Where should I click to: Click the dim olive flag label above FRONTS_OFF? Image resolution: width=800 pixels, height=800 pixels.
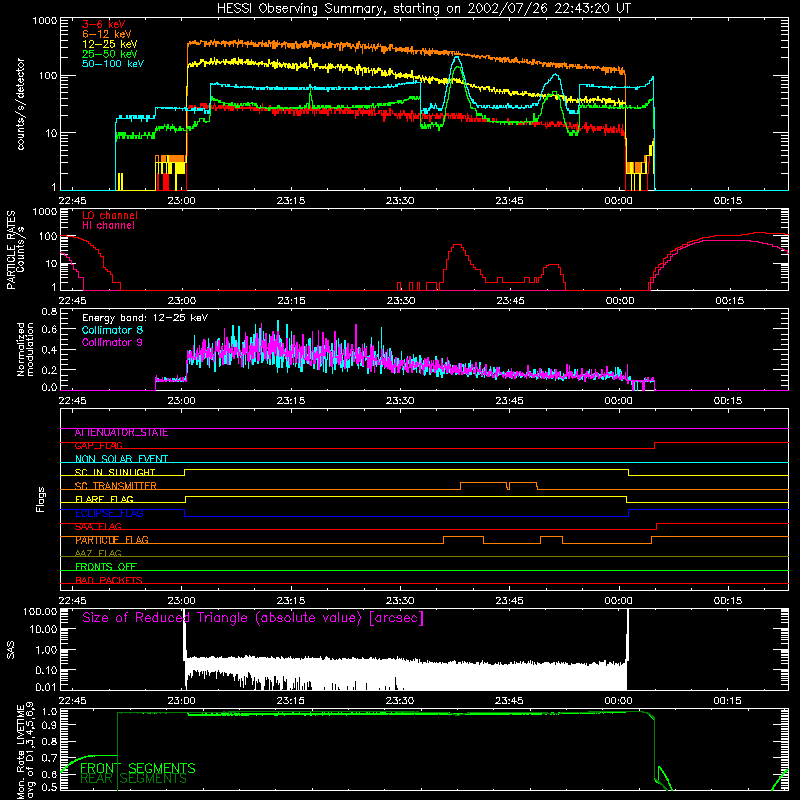coord(98,554)
